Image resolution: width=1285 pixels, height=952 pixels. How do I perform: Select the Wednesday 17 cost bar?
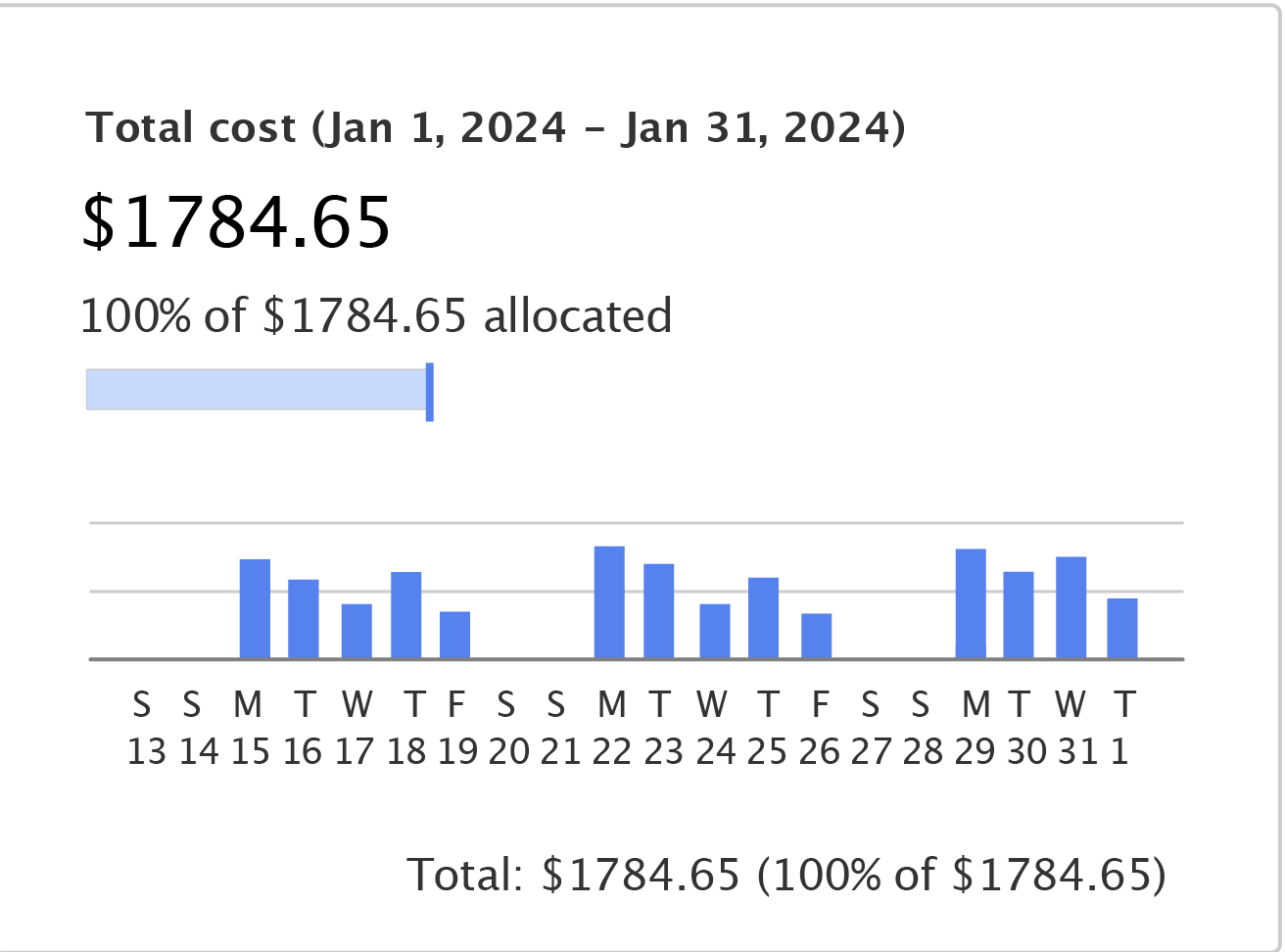tap(357, 632)
